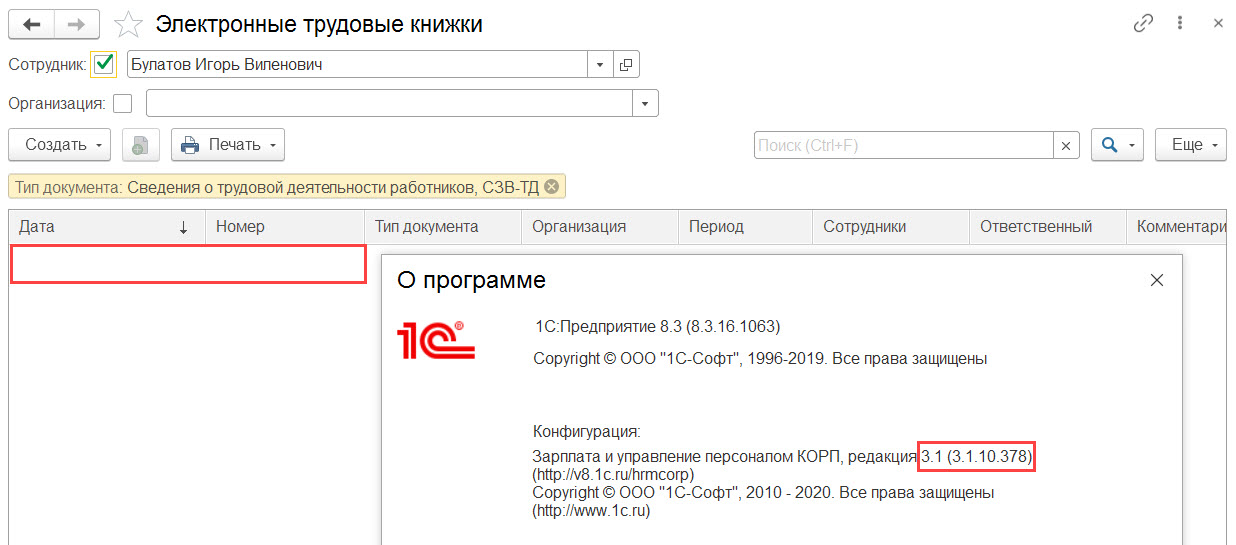Sort by the Дата column header
The height and width of the screenshot is (545, 1236).
107,227
